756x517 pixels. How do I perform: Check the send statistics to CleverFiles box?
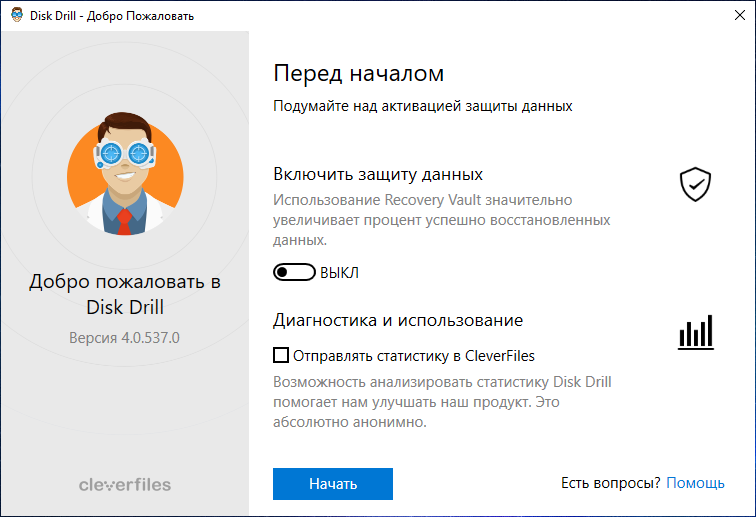281,355
